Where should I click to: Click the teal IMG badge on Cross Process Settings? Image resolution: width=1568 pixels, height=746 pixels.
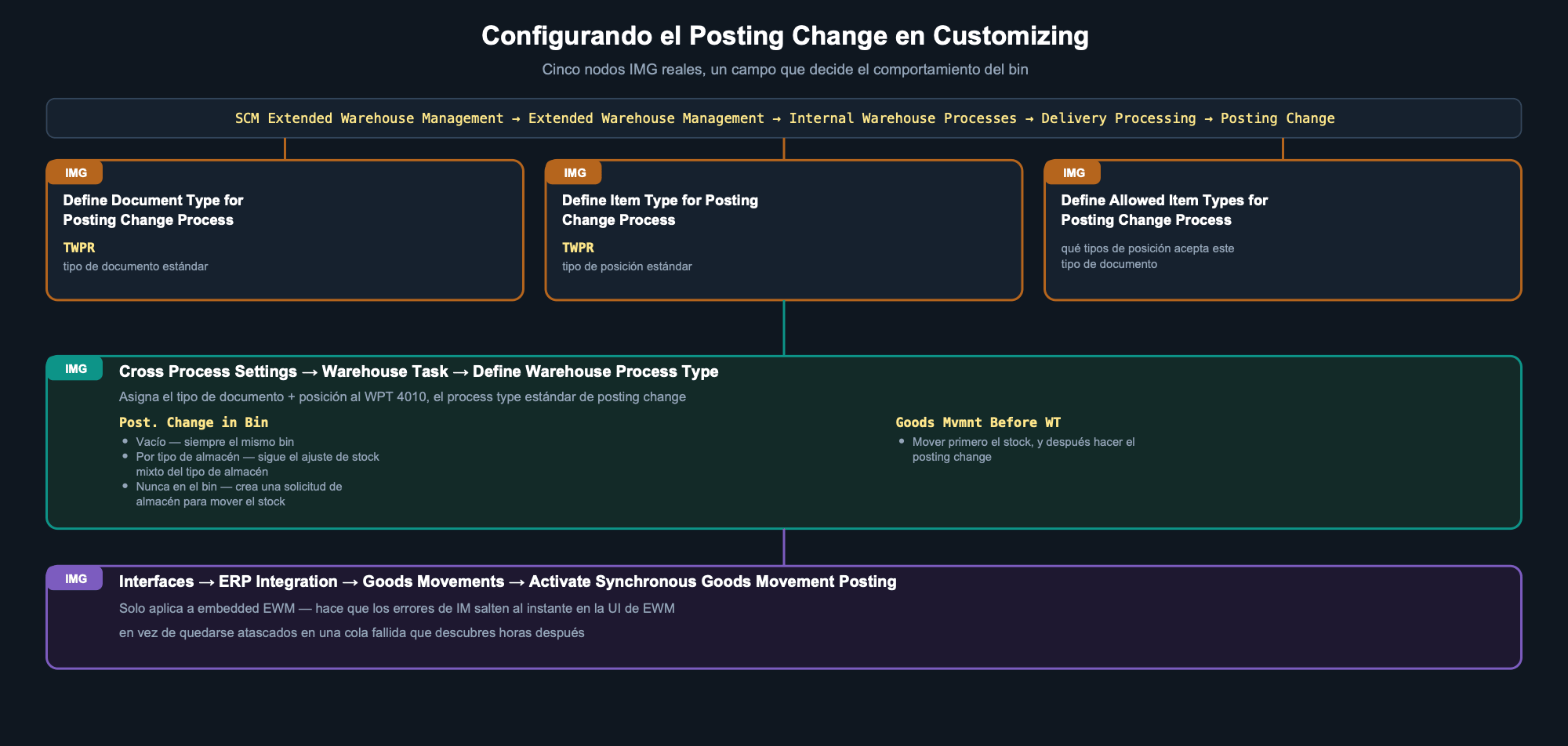[x=75, y=369]
